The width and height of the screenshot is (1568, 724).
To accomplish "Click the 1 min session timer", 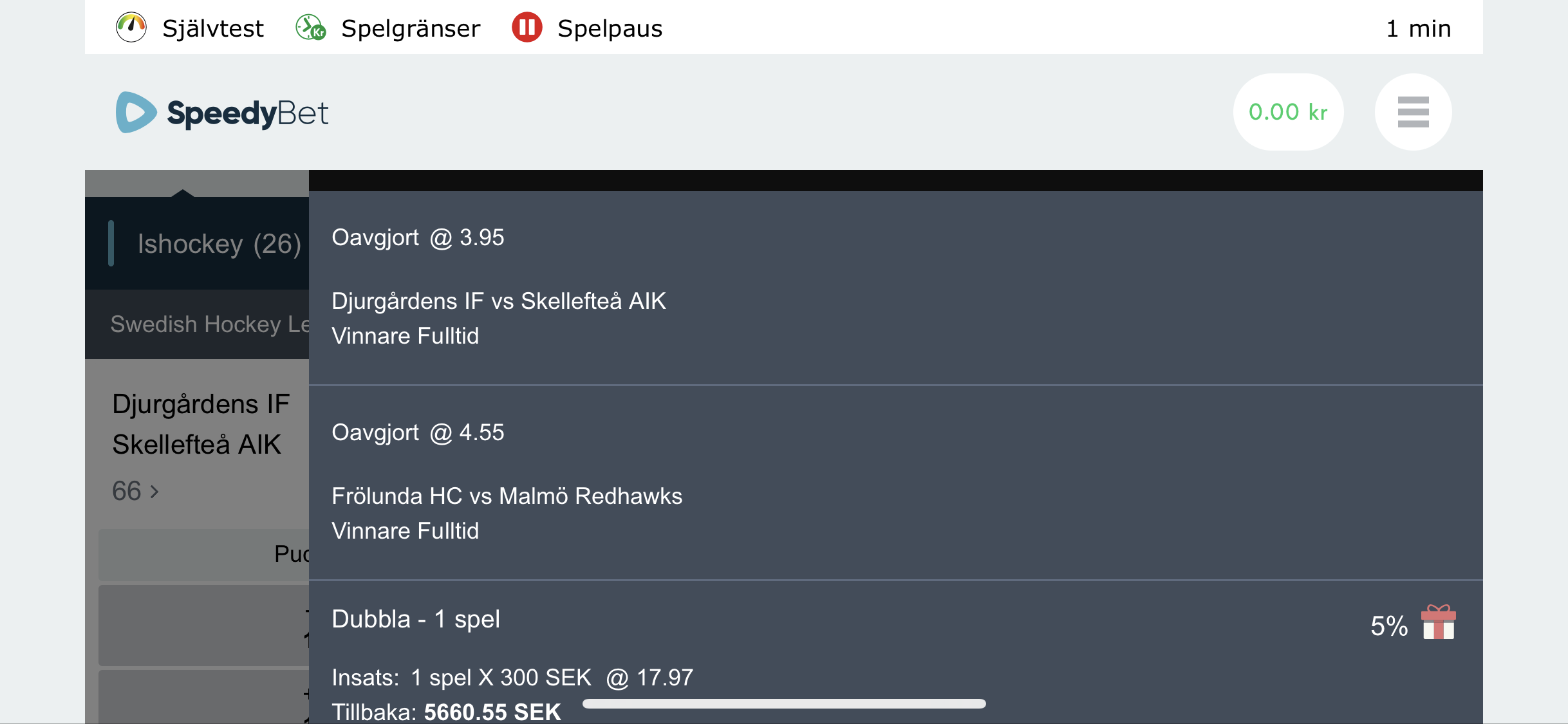I will click(1419, 28).
